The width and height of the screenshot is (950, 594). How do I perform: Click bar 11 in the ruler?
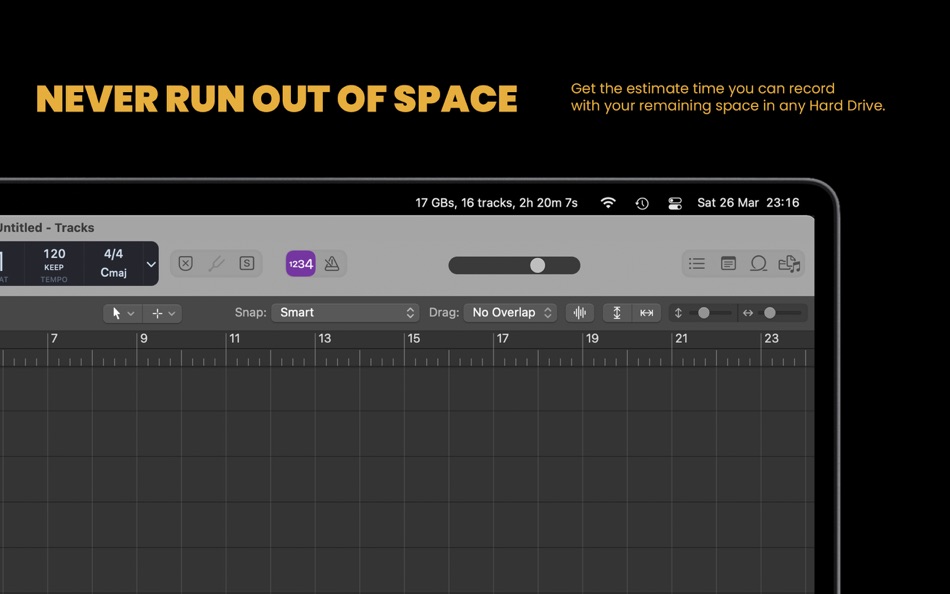[234, 338]
